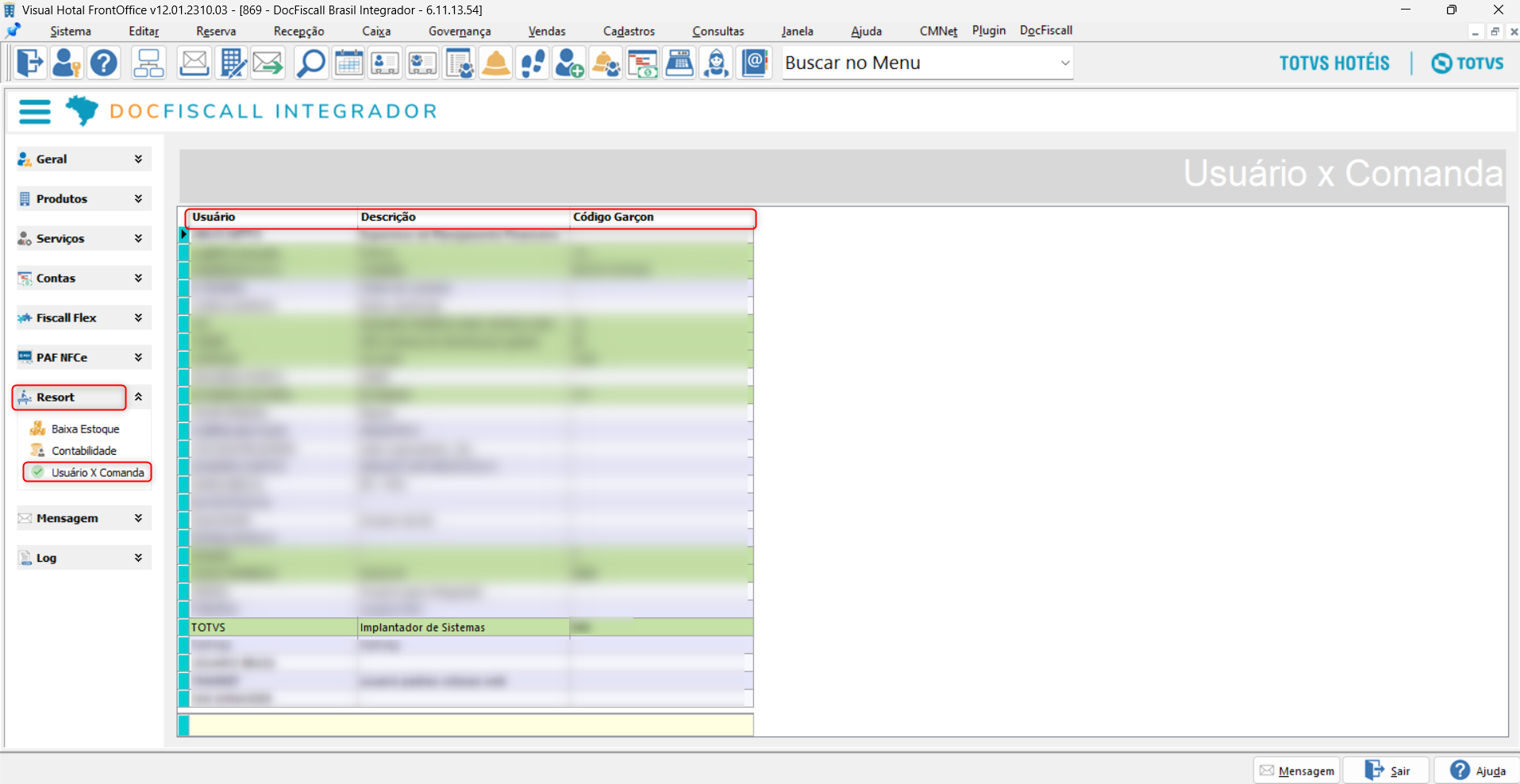
Task: Click the housekeeper maid toolbar icon
Action: (x=716, y=63)
